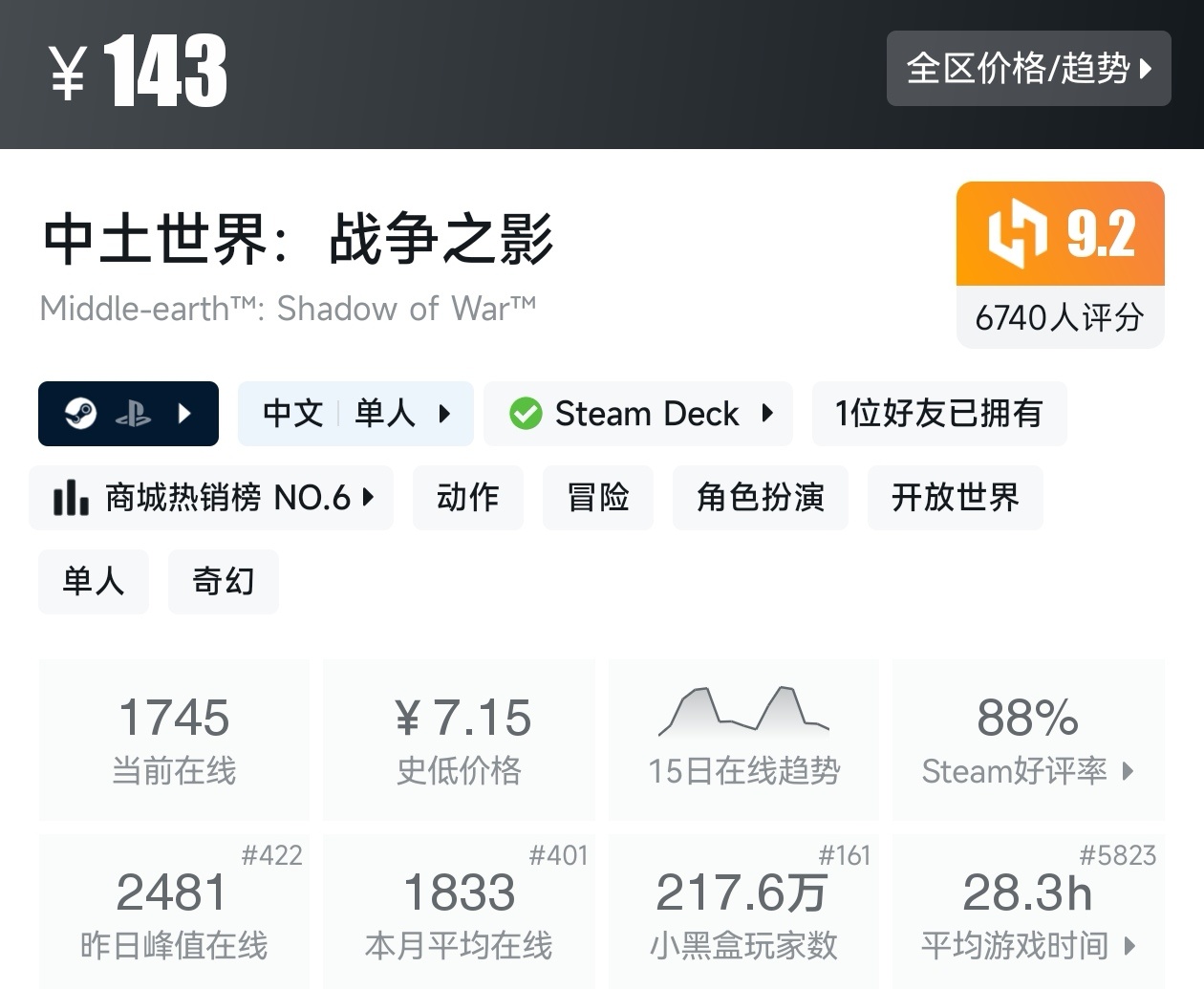Click the Middle-earth: Shadow of War subtitle
Image resolution: width=1204 pixels, height=989 pixels.
click(288, 309)
